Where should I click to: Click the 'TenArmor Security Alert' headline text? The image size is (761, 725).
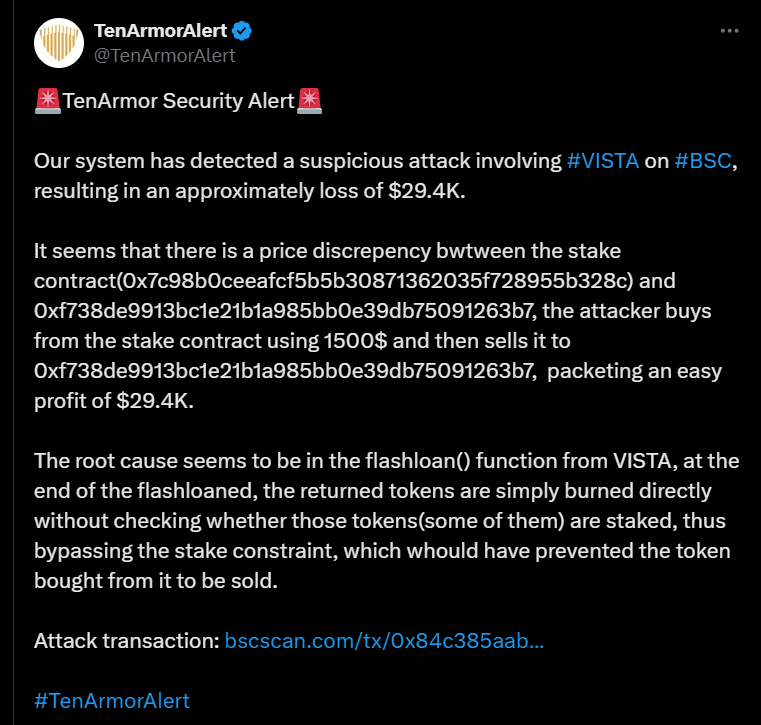point(178,101)
